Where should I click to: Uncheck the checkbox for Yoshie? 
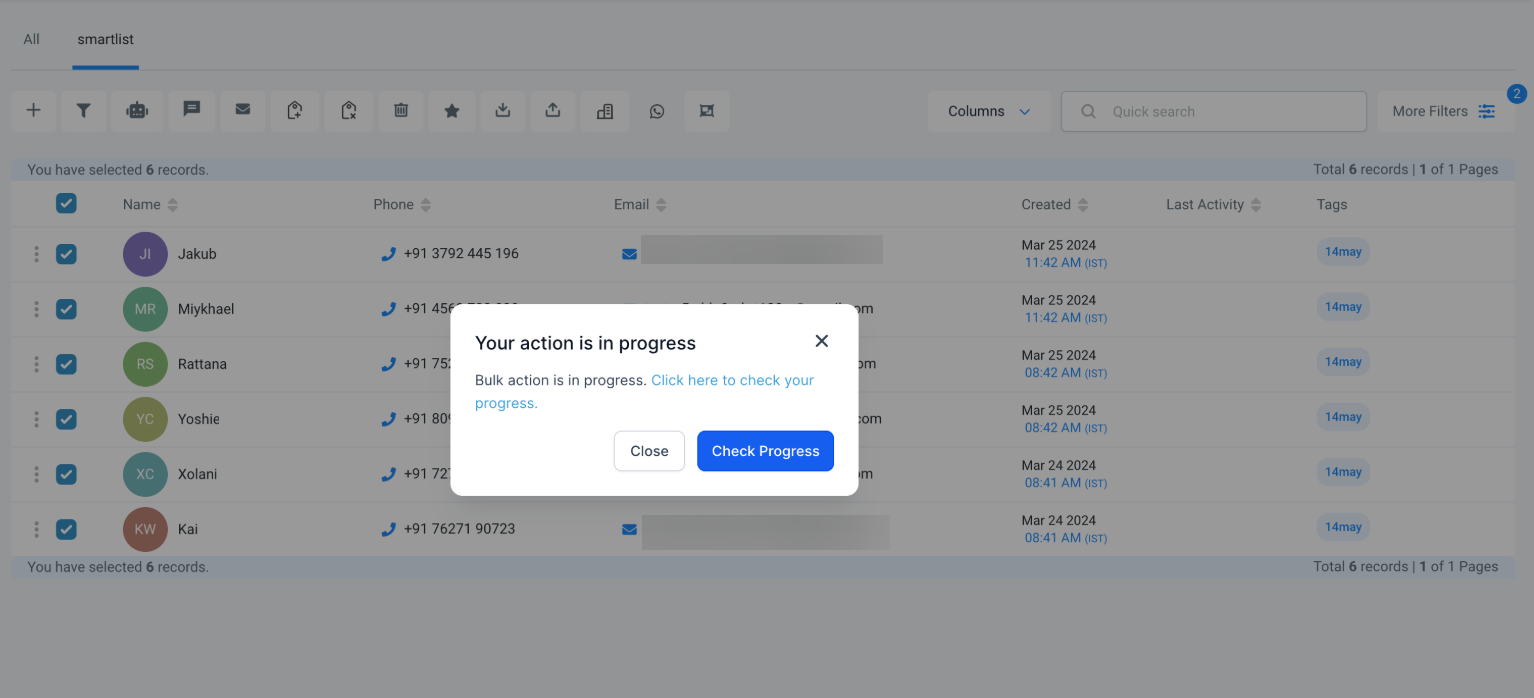(x=66, y=419)
